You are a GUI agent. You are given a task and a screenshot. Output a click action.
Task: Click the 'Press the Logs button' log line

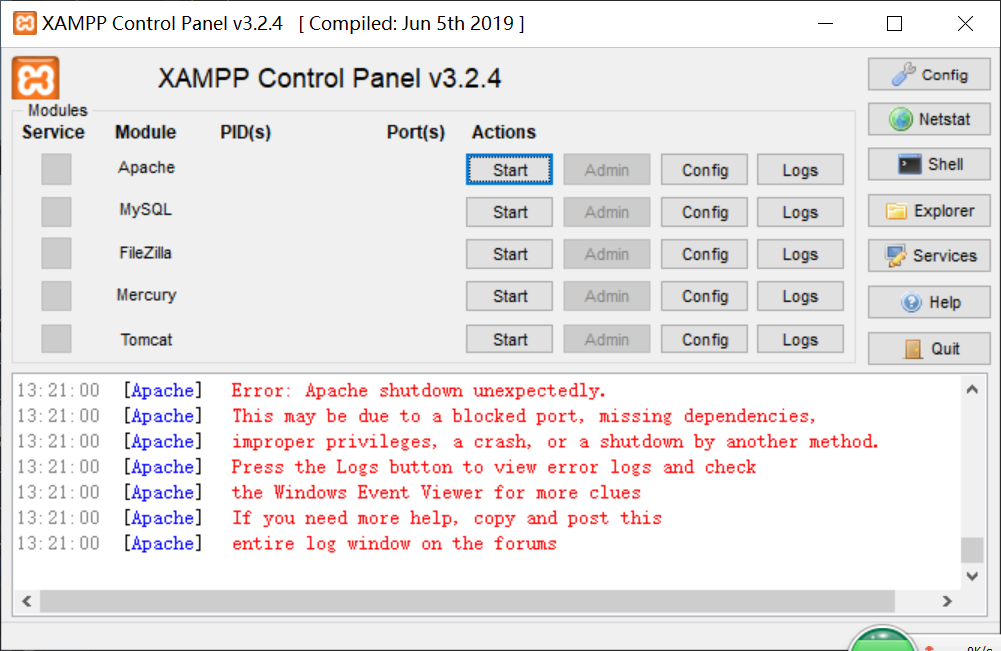(x=493, y=467)
